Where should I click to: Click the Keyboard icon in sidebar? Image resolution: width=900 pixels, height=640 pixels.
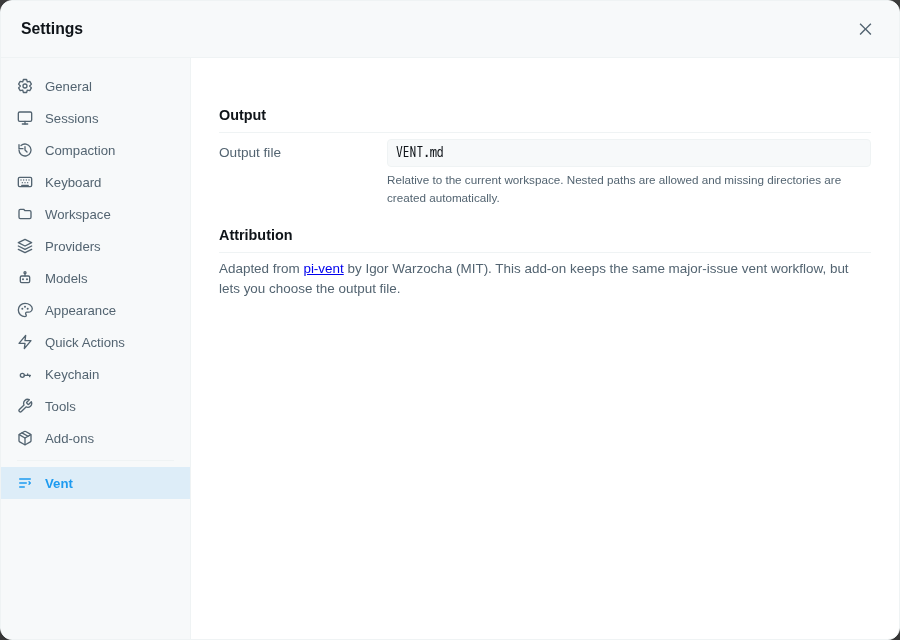pyautogui.click(x=25, y=183)
